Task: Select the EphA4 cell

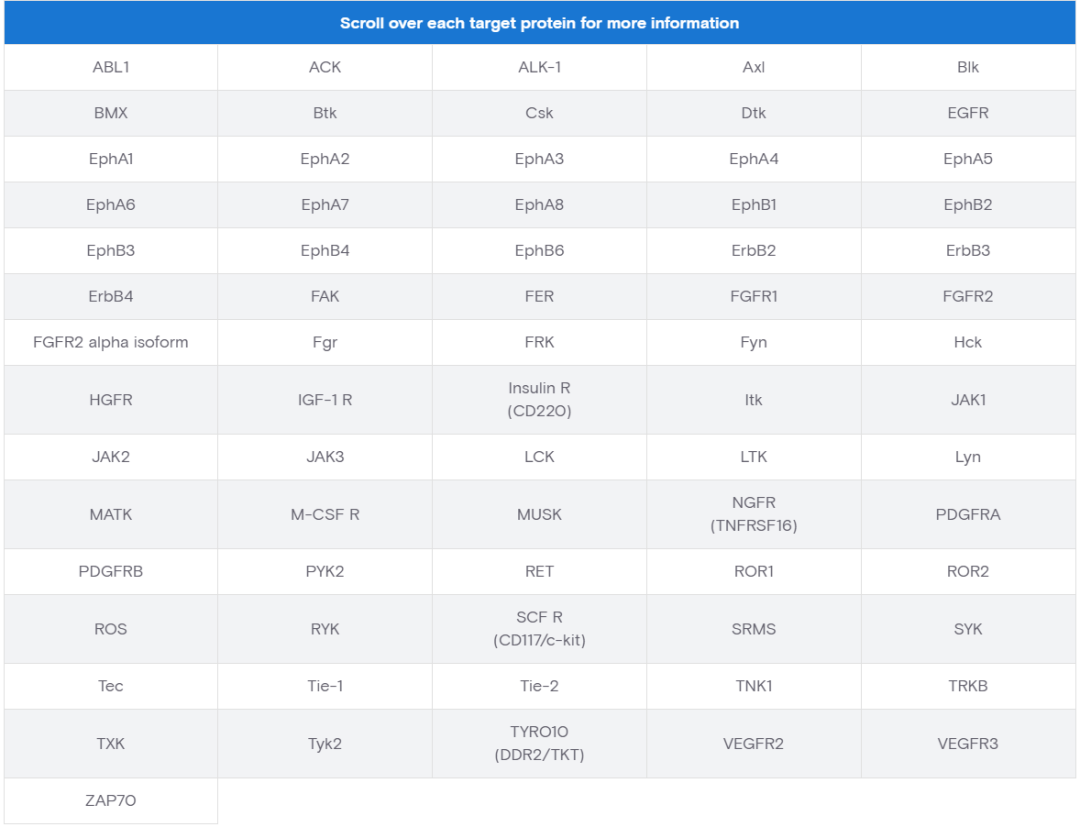Action: (754, 159)
